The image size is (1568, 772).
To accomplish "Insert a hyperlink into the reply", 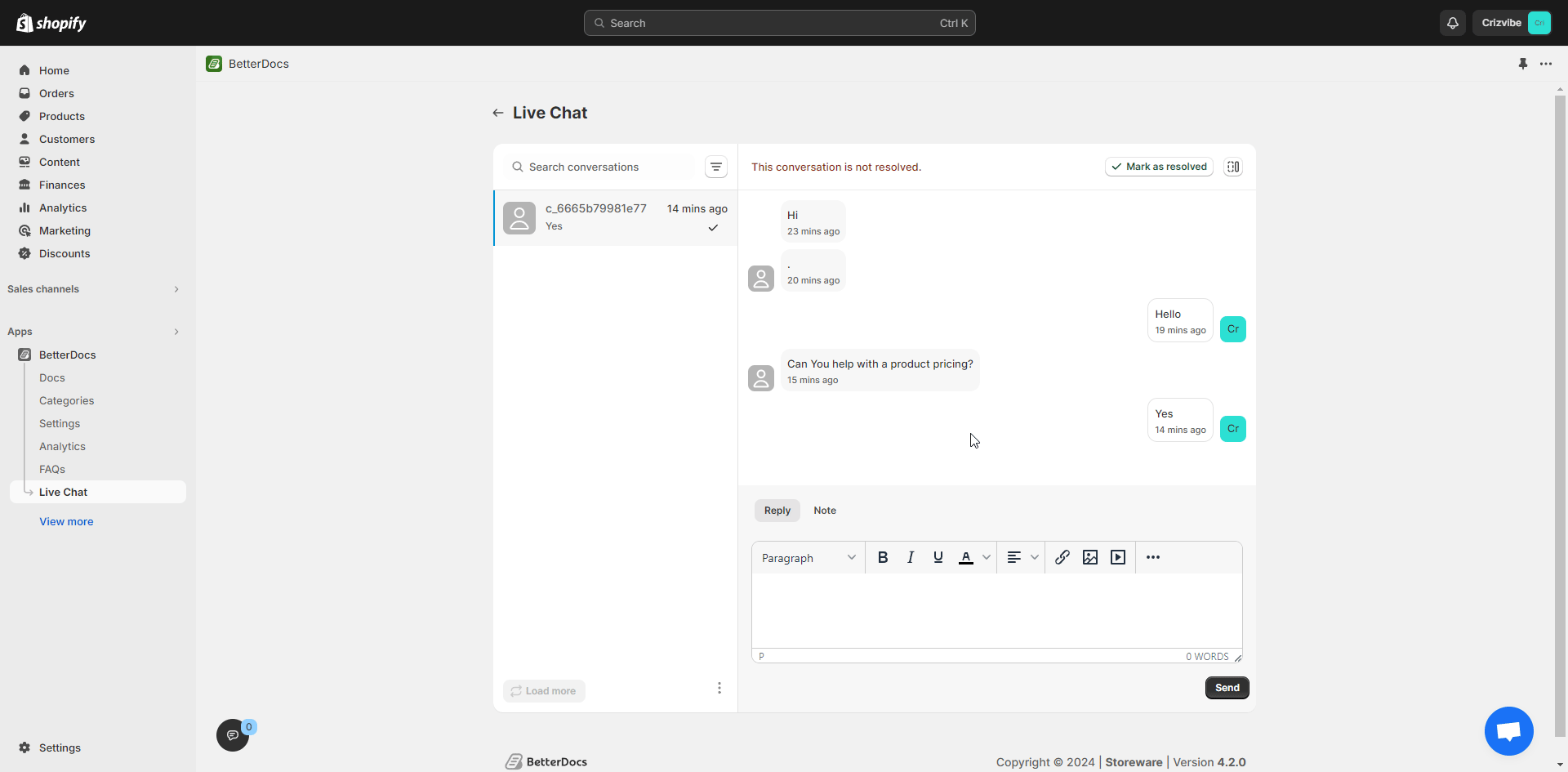I will [x=1062, y=557].
